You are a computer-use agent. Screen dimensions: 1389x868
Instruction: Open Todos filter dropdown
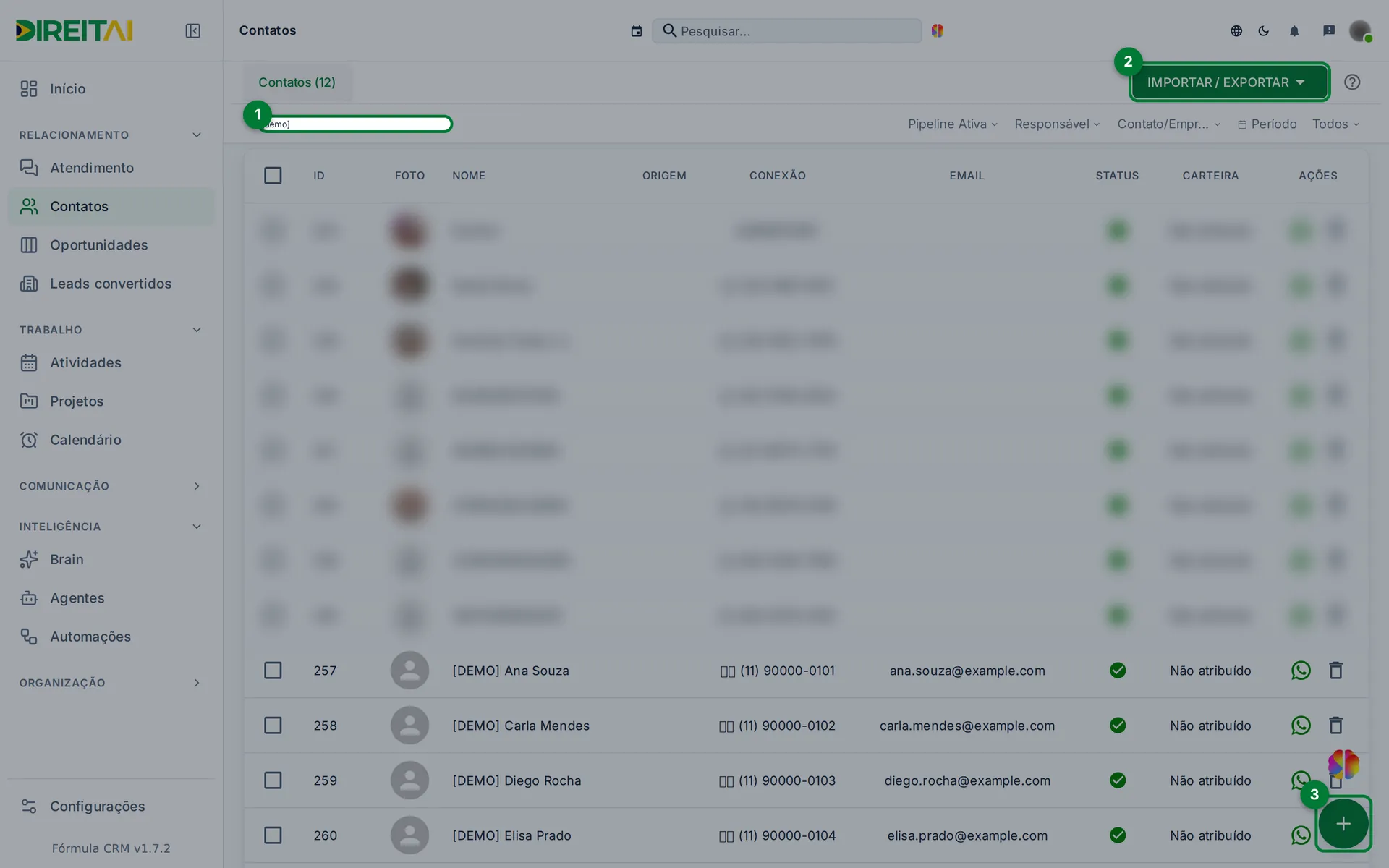[1336, 124]
